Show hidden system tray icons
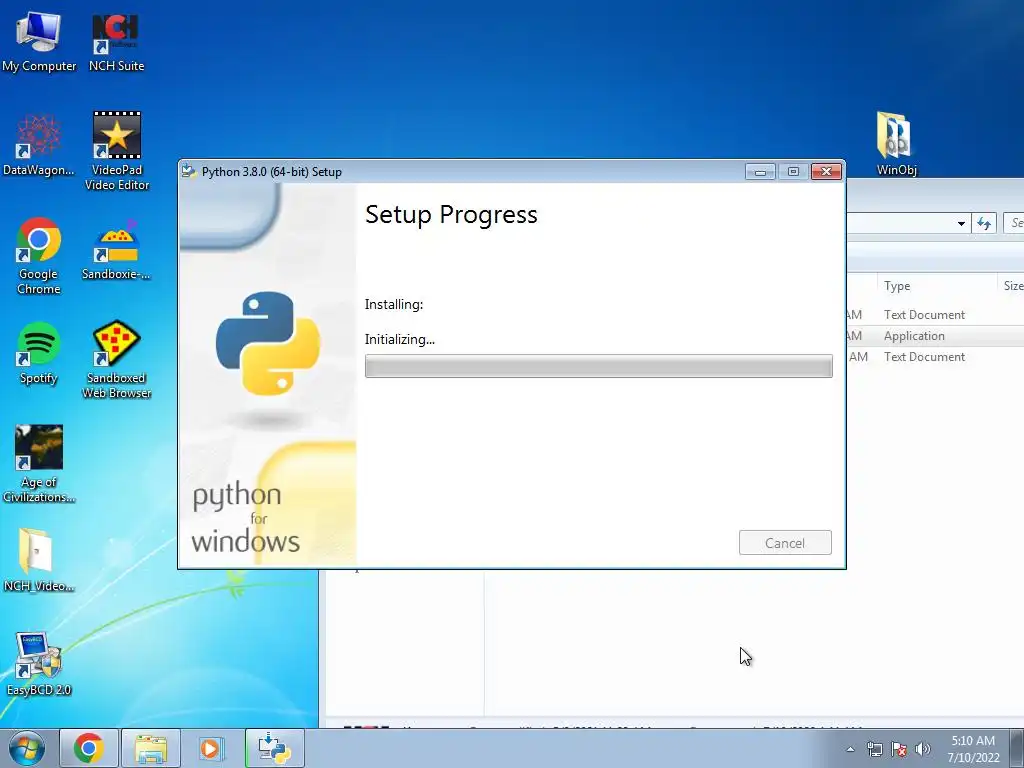1024x768 pixels. tap(850, 749)
